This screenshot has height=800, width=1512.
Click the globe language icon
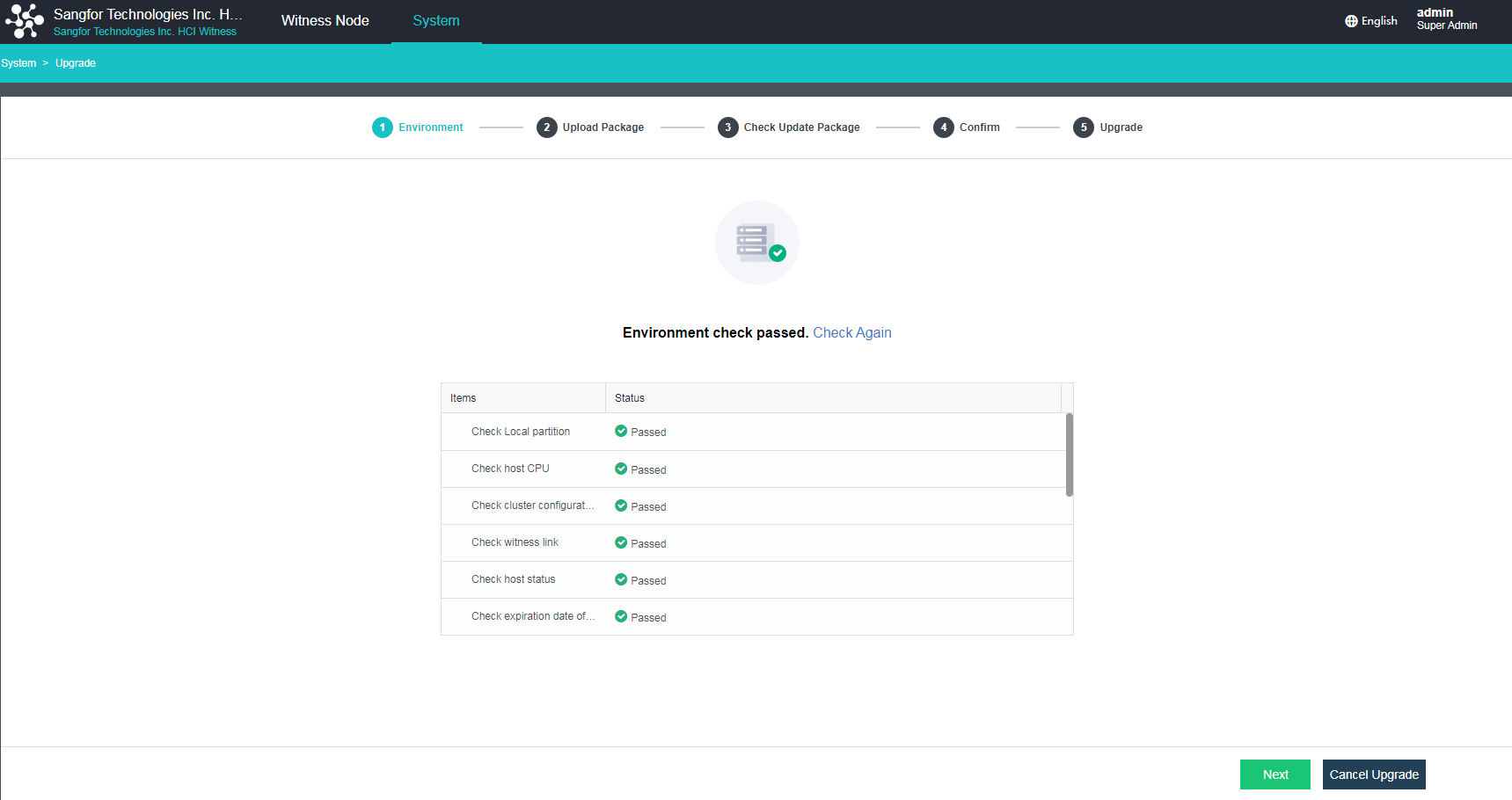[x=1351, y=21]
